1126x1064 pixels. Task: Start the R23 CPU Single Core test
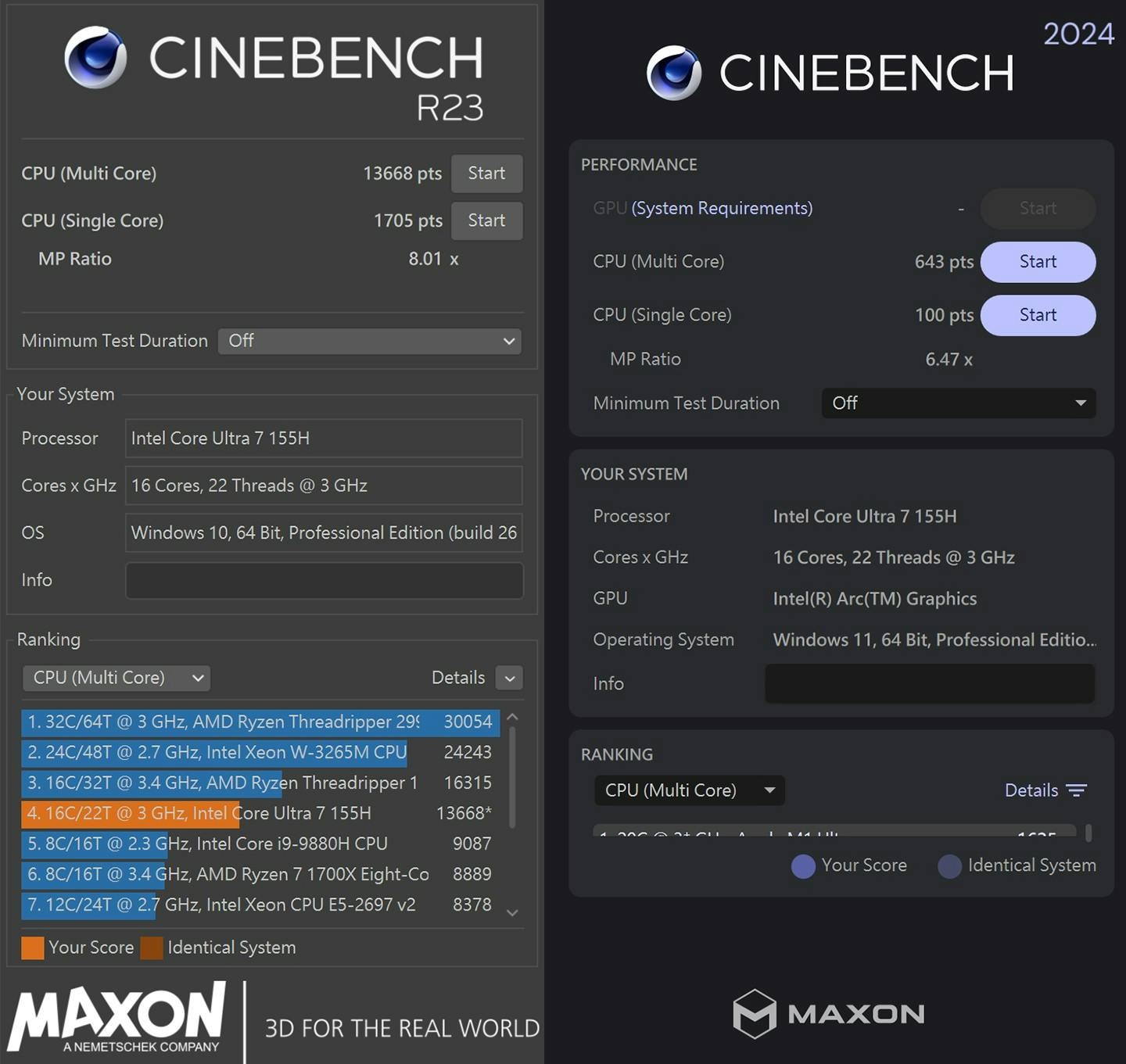point(486,220)
